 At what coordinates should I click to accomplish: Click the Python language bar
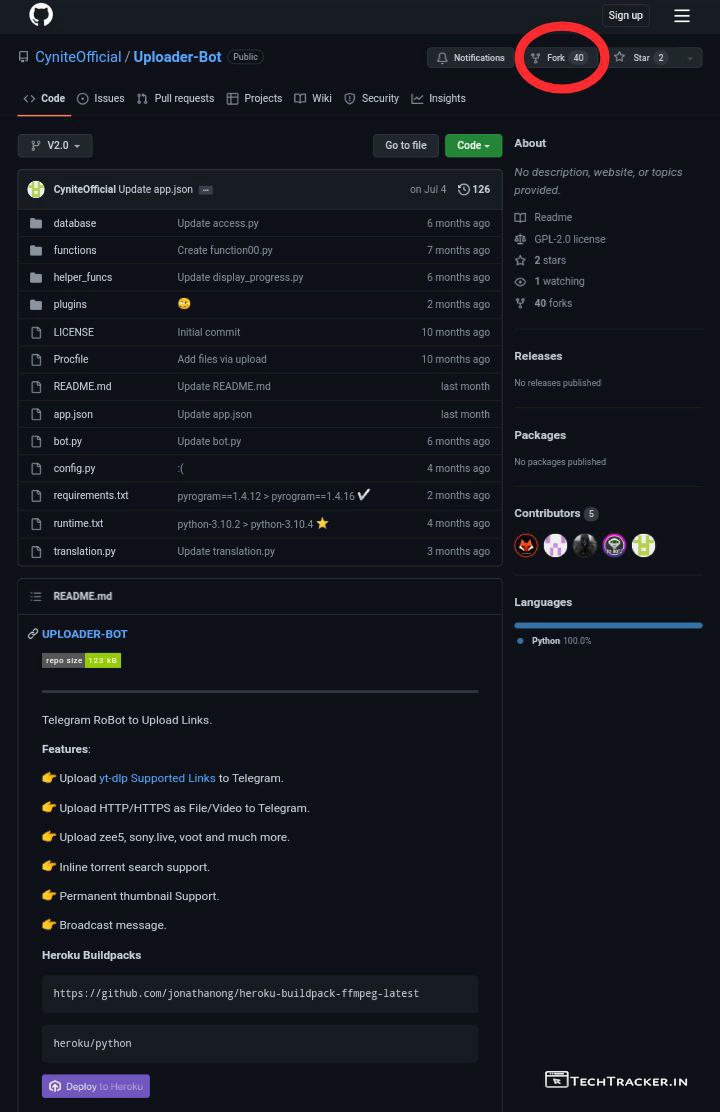tap(608, 625)
